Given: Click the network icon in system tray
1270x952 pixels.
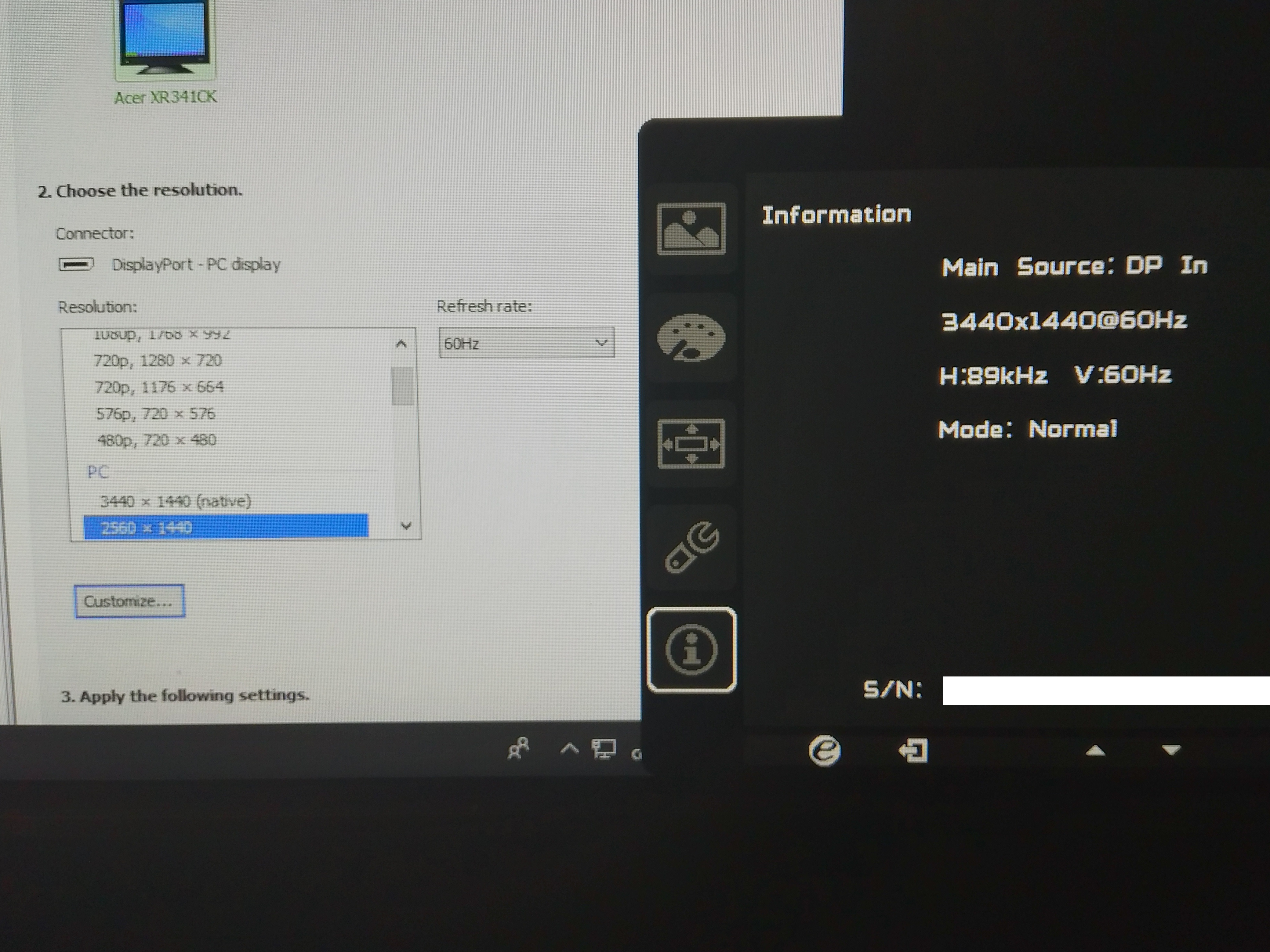Looking at the screenshot, I should tap(604, 749).
